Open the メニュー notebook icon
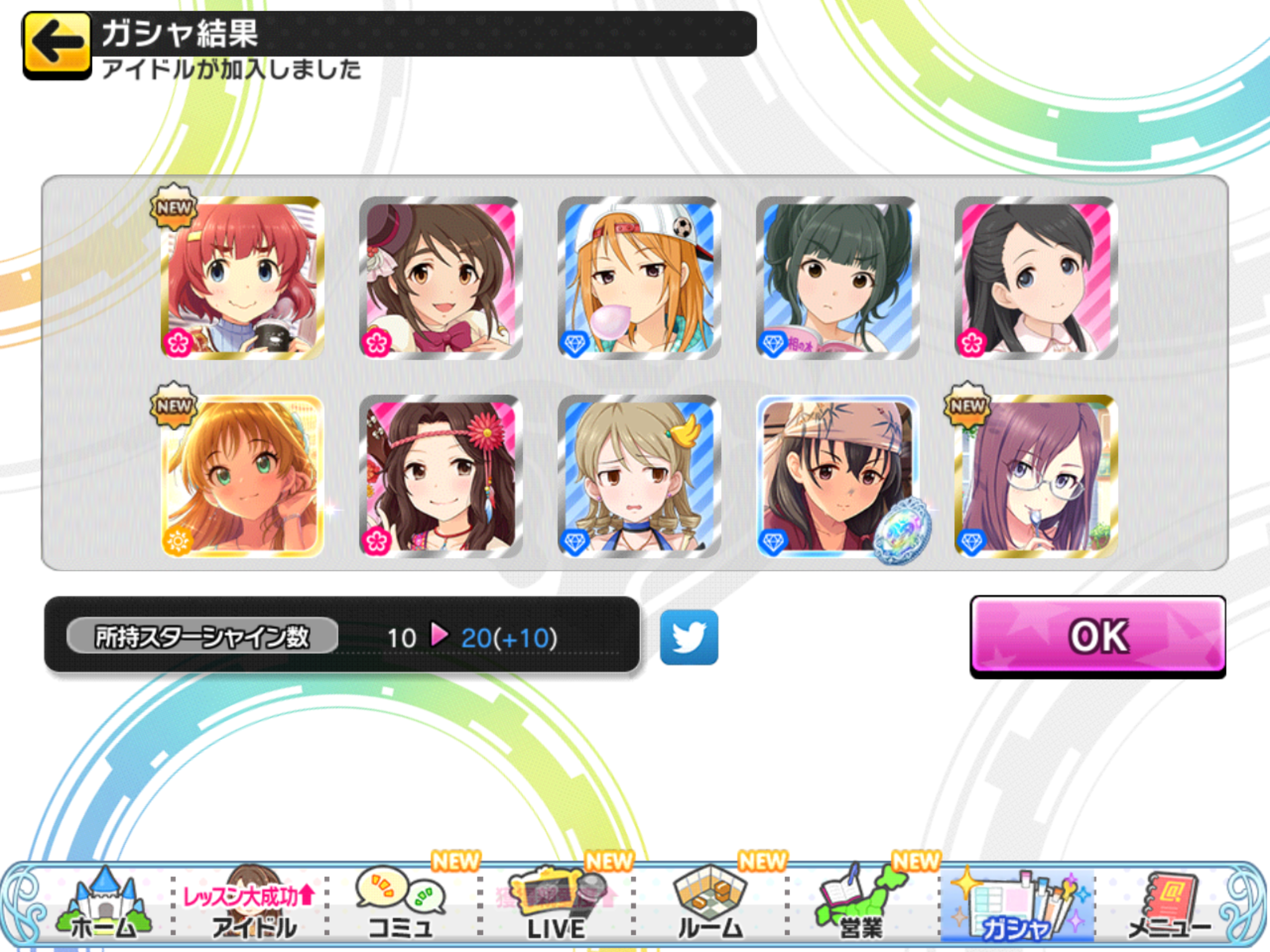Screen dimensions: 1270x952 [x=1169, y=905]
